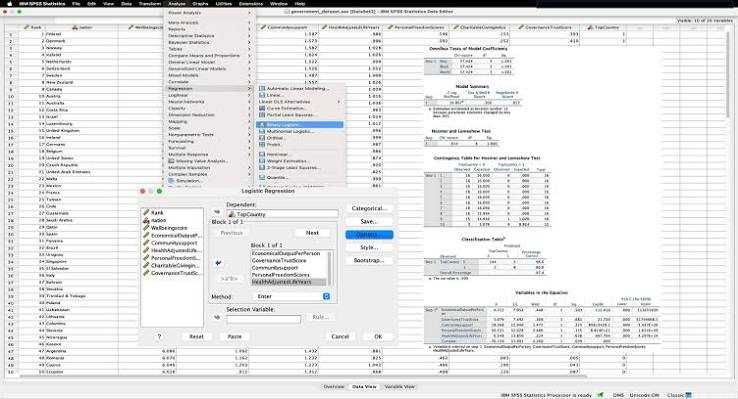Click the Bootstrap... button
Viewport: 738px width, 399px height.
369,260
